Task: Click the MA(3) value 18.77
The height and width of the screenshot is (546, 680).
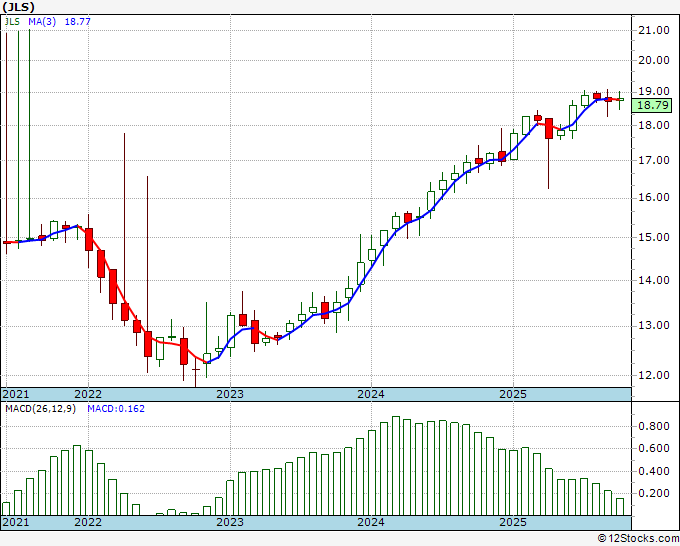Action: coord(78,19)
